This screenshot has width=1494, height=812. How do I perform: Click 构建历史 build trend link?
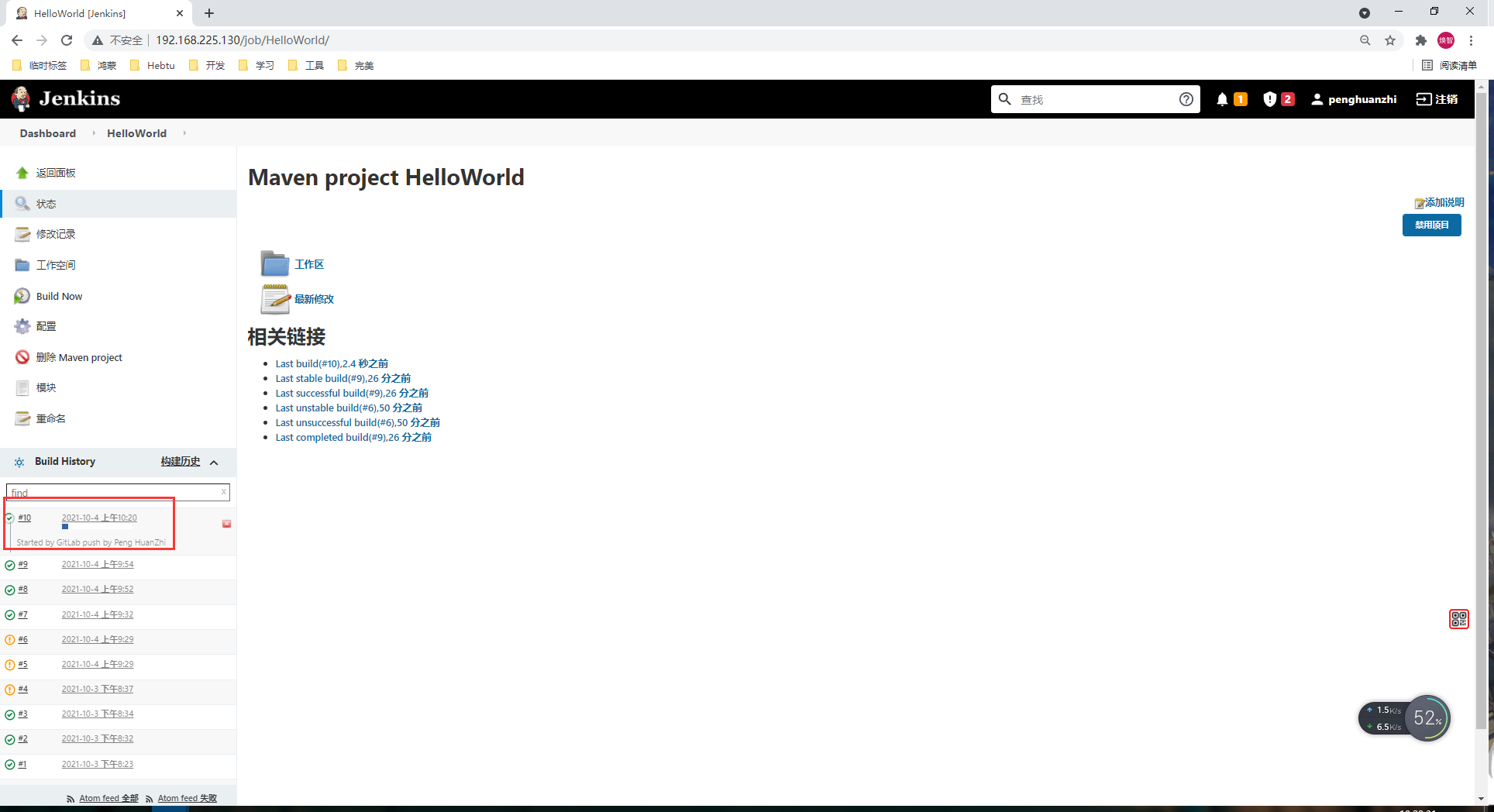tap(181, 461)
